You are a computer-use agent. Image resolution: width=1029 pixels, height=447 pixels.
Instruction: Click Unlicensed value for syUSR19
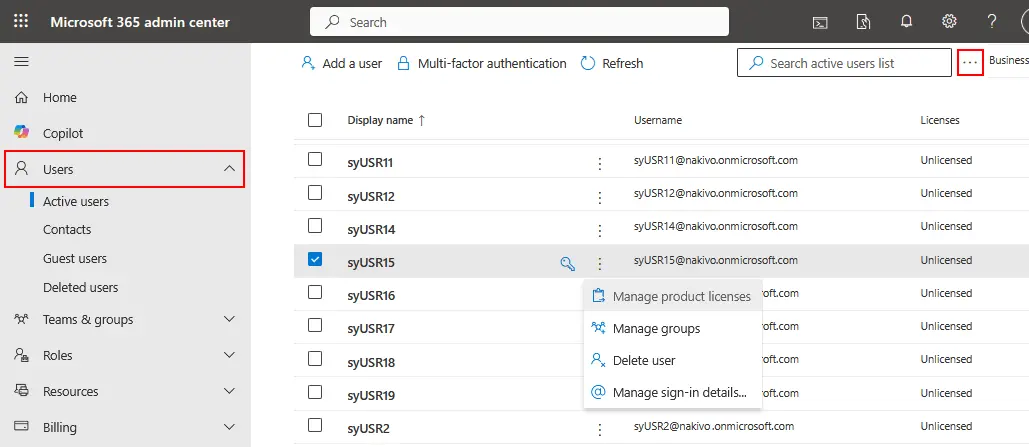(946, 393)
